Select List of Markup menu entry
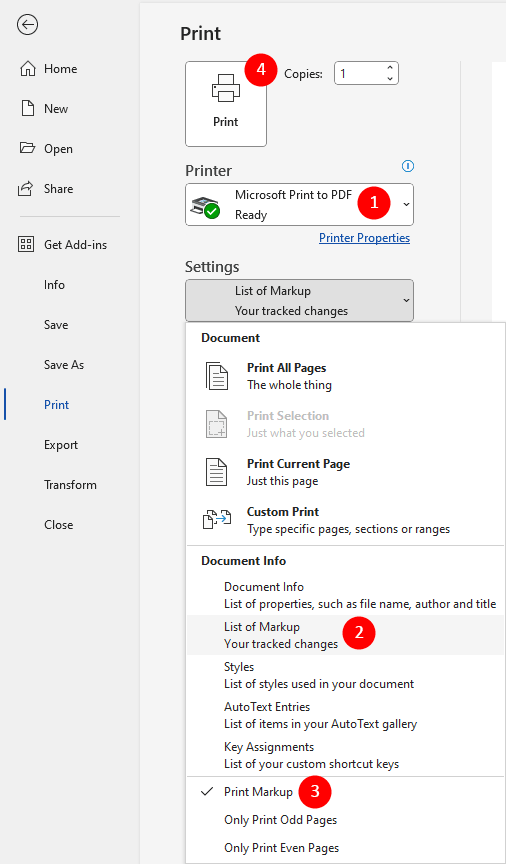Viewport: 506px width, 864px height. (x=345, y=635)
